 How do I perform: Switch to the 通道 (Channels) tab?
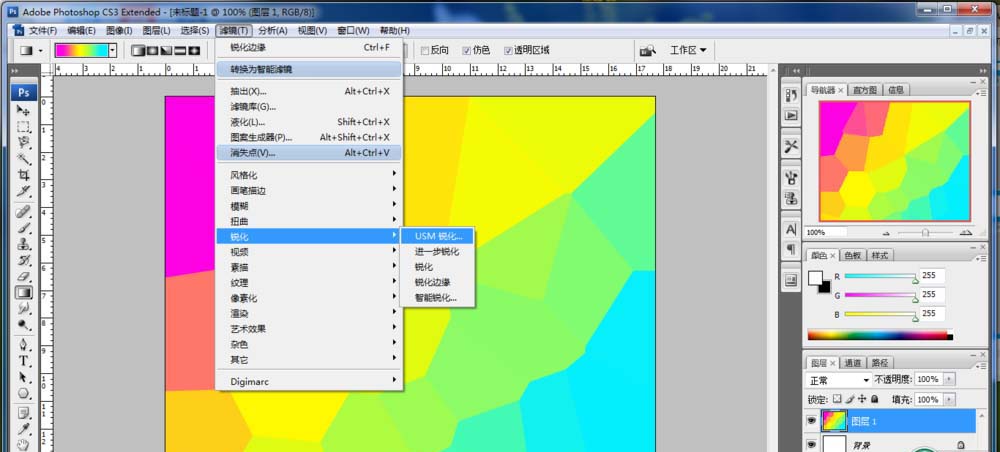852,362
